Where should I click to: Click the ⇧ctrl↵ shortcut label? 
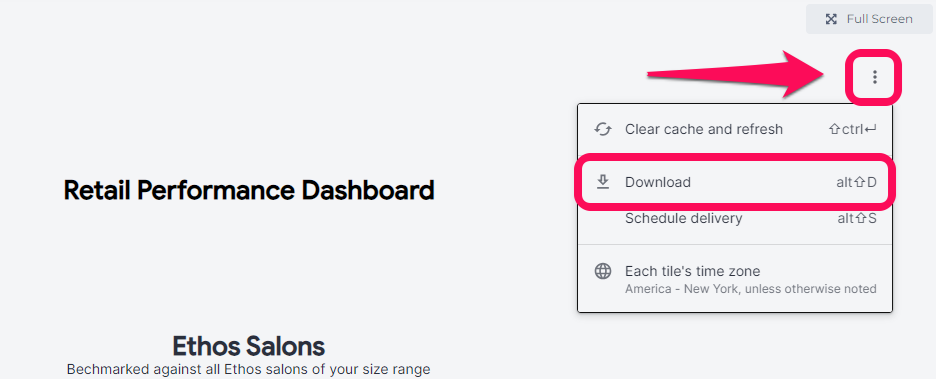[852, 129]
